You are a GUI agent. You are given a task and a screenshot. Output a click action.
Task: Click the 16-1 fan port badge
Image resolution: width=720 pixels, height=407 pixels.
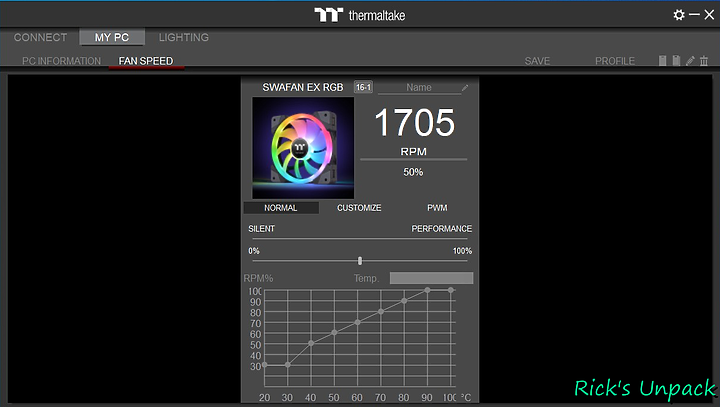[363, 87]
